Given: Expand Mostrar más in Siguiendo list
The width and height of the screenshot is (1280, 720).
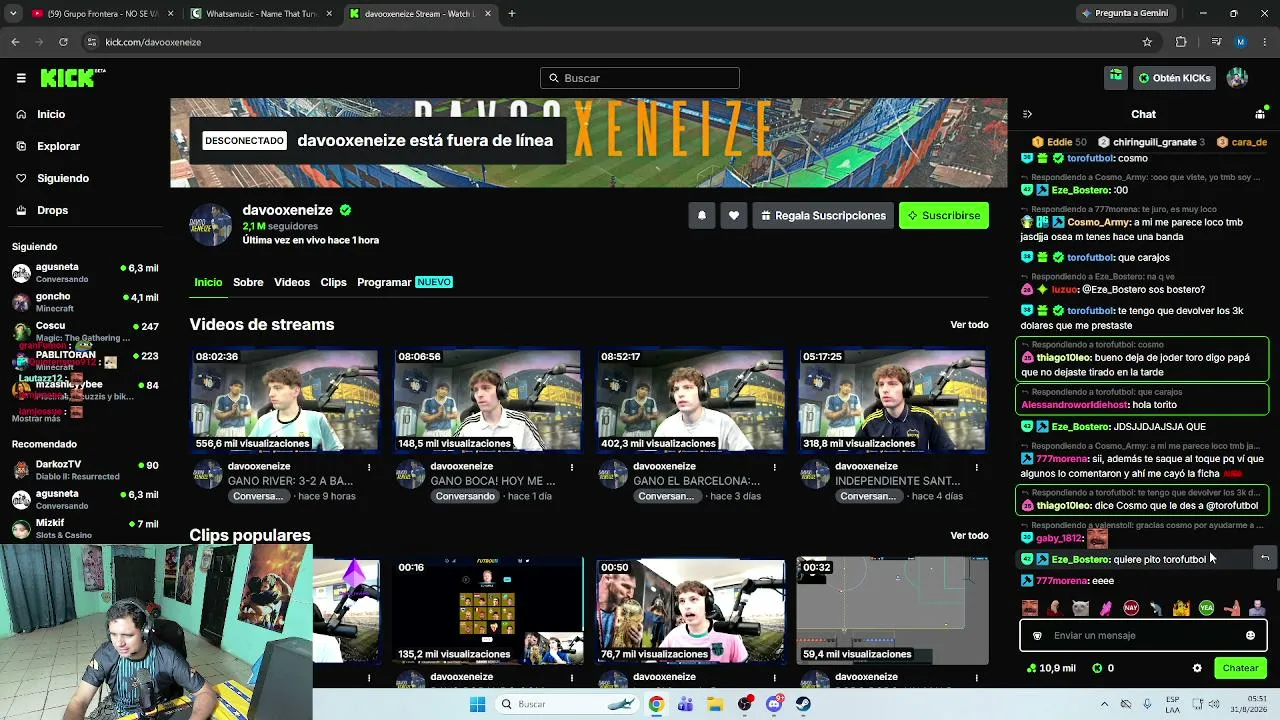Looking at the screenshot, I should (36, 418).
